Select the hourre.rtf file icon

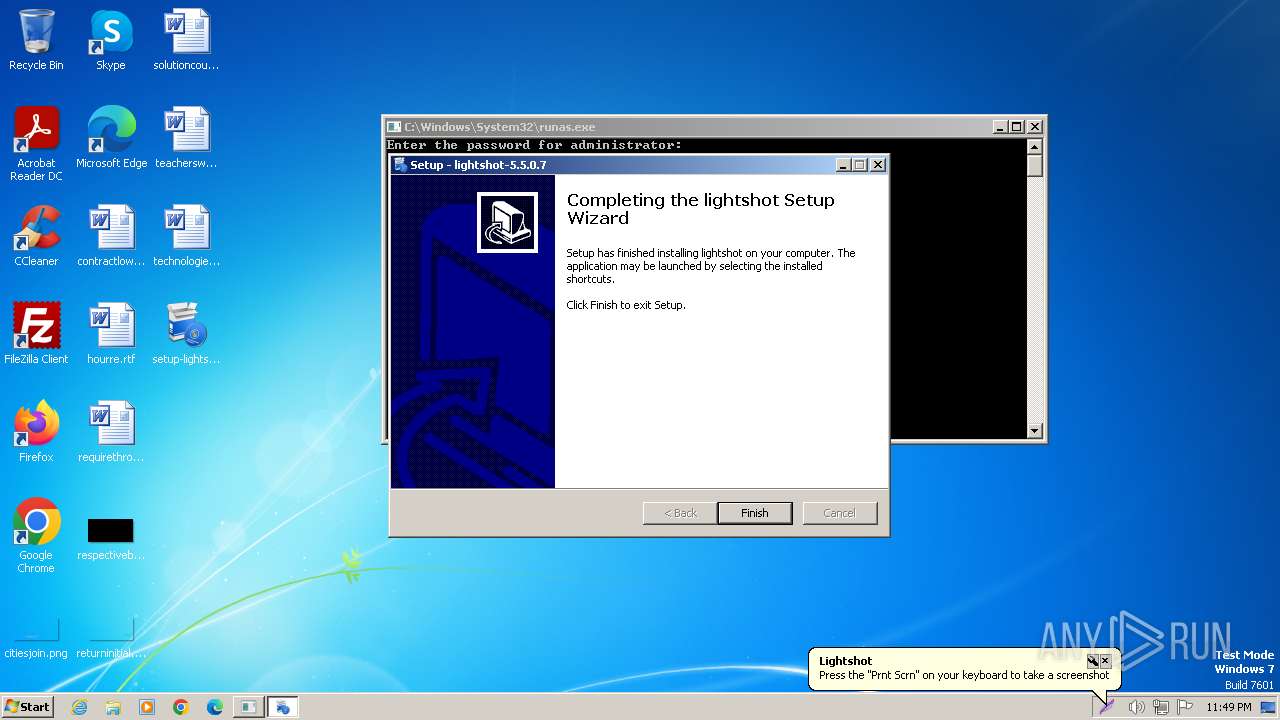point(111,334)
